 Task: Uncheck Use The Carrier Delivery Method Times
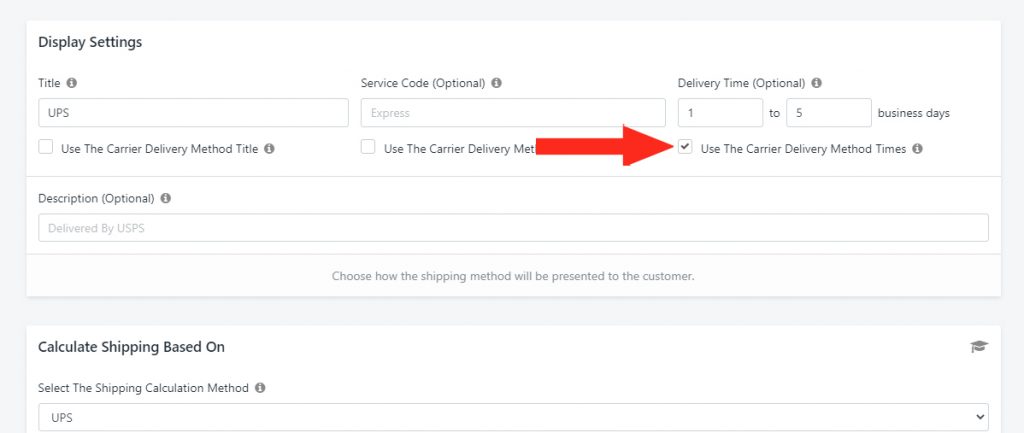[x=685, y=147]
